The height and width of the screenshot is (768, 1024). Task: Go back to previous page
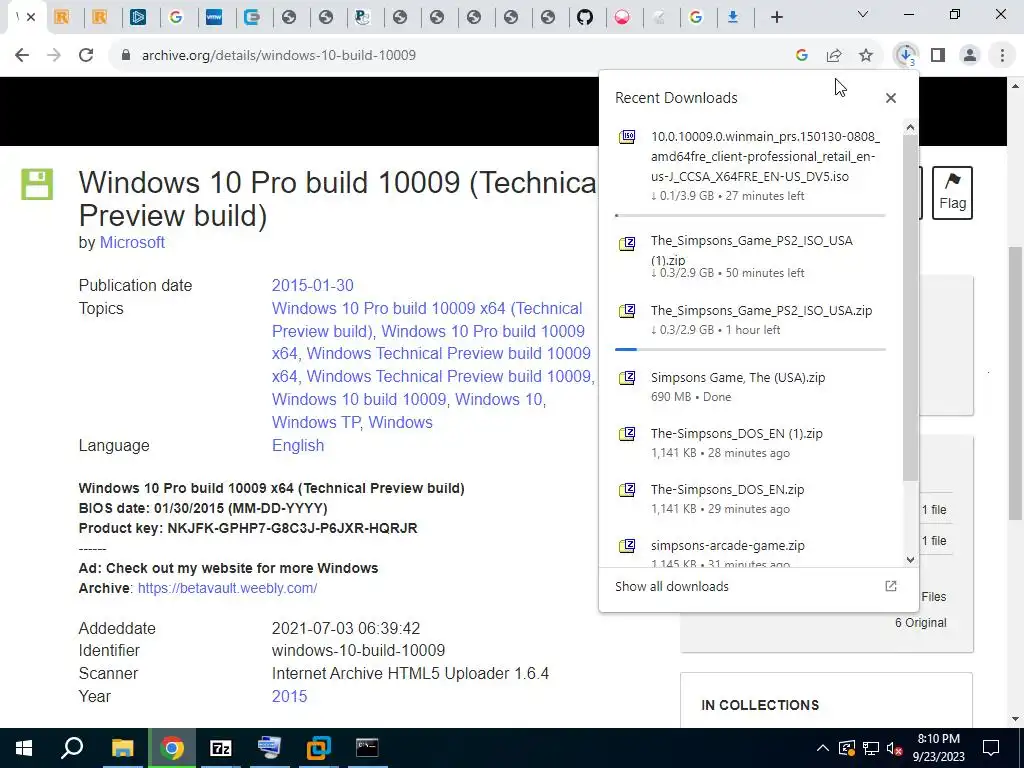(22, 55)
